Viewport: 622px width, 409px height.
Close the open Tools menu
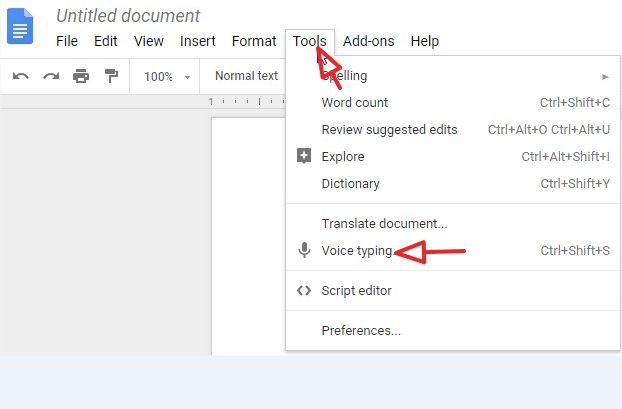pyautogui.click(x=310, y=41)
